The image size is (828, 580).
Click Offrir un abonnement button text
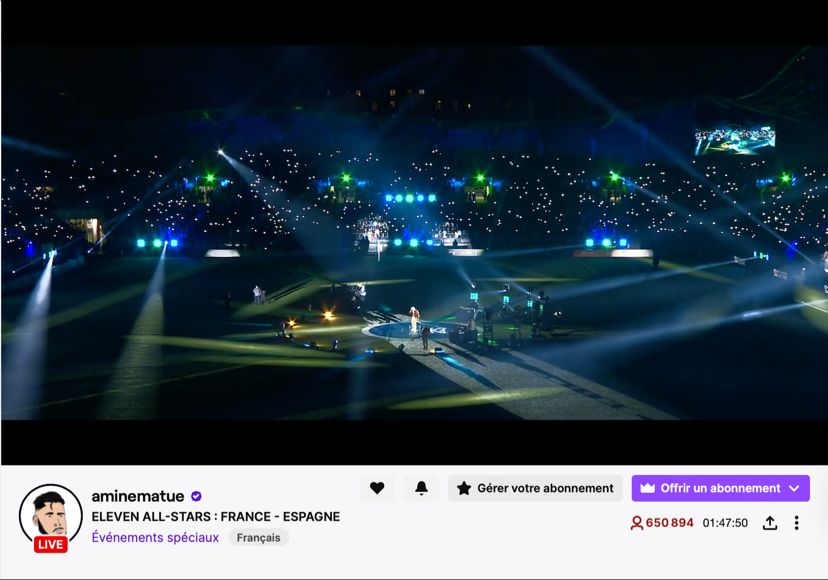(720, 488)
